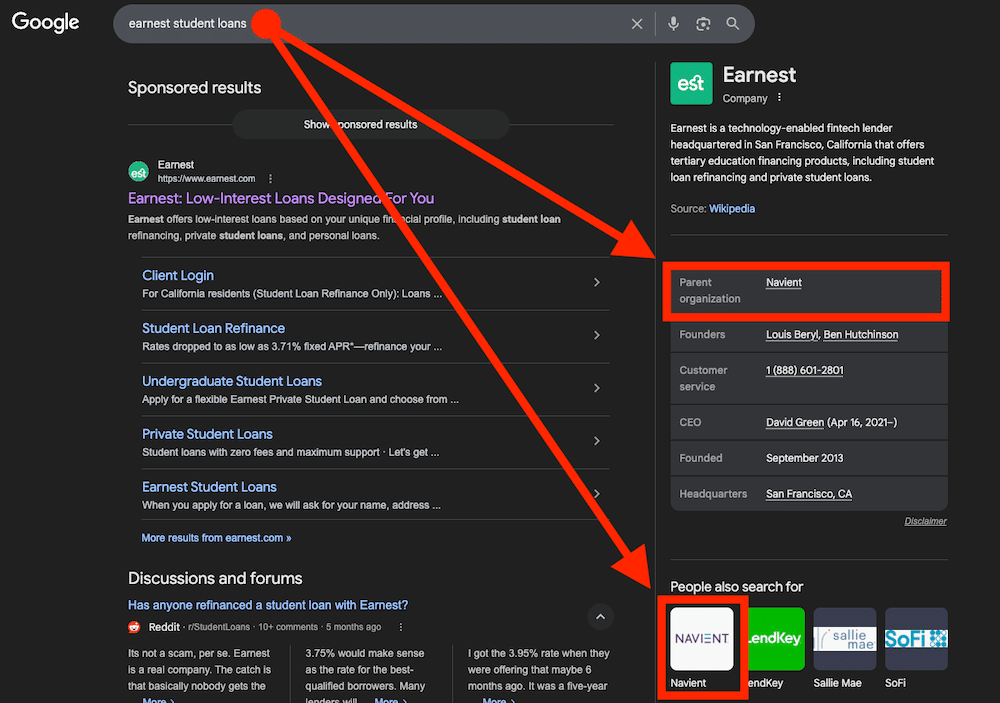Click the Show sponsored results button
This screenshot has width=1000, height=703.
coord(371,124)
